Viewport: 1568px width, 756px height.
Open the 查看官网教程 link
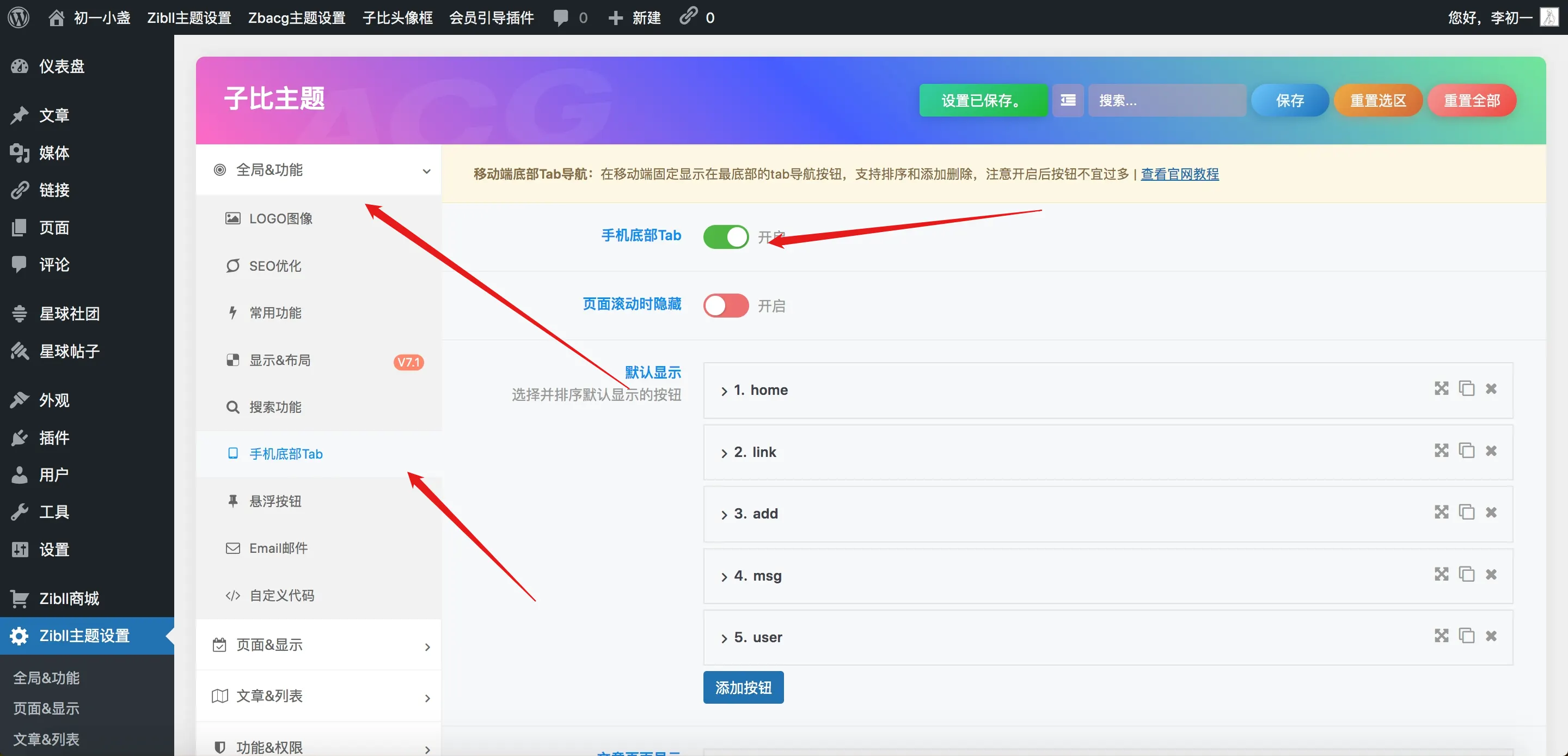(x=1179, y=174)
